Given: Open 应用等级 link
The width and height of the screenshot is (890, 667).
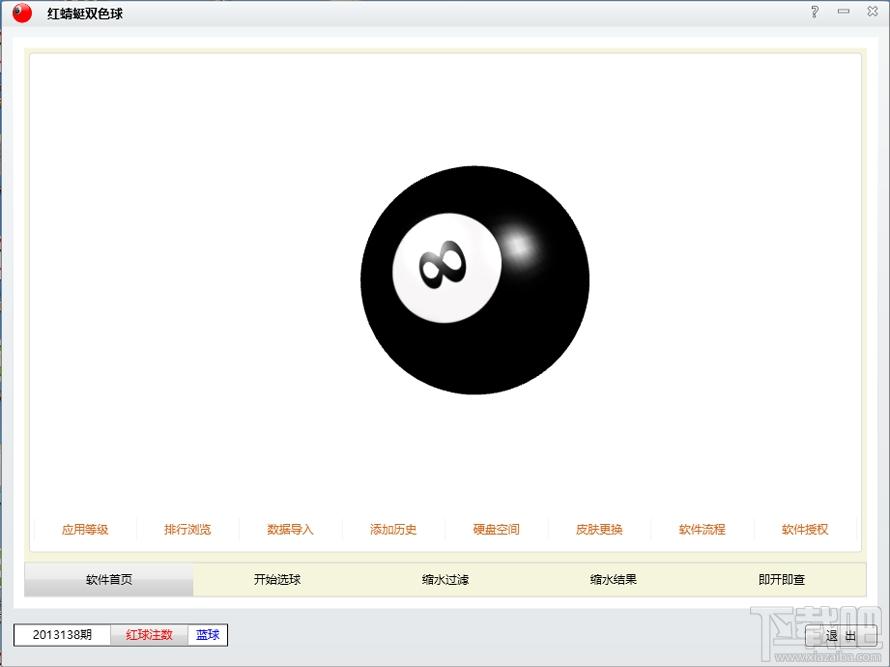Looking at the screenshot, I should (85, 530).
